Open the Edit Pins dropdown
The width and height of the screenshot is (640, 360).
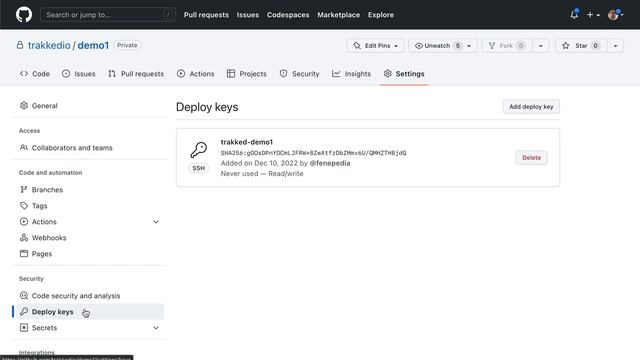coord(376,46)
